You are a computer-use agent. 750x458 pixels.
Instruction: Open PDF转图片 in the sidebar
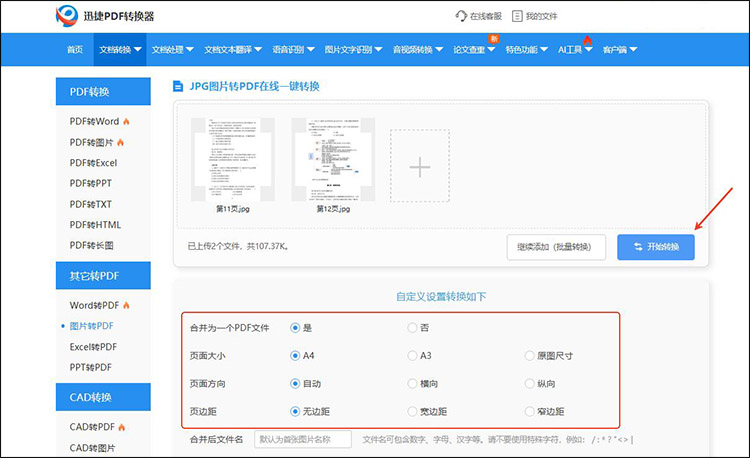click(x=91, y=142)
